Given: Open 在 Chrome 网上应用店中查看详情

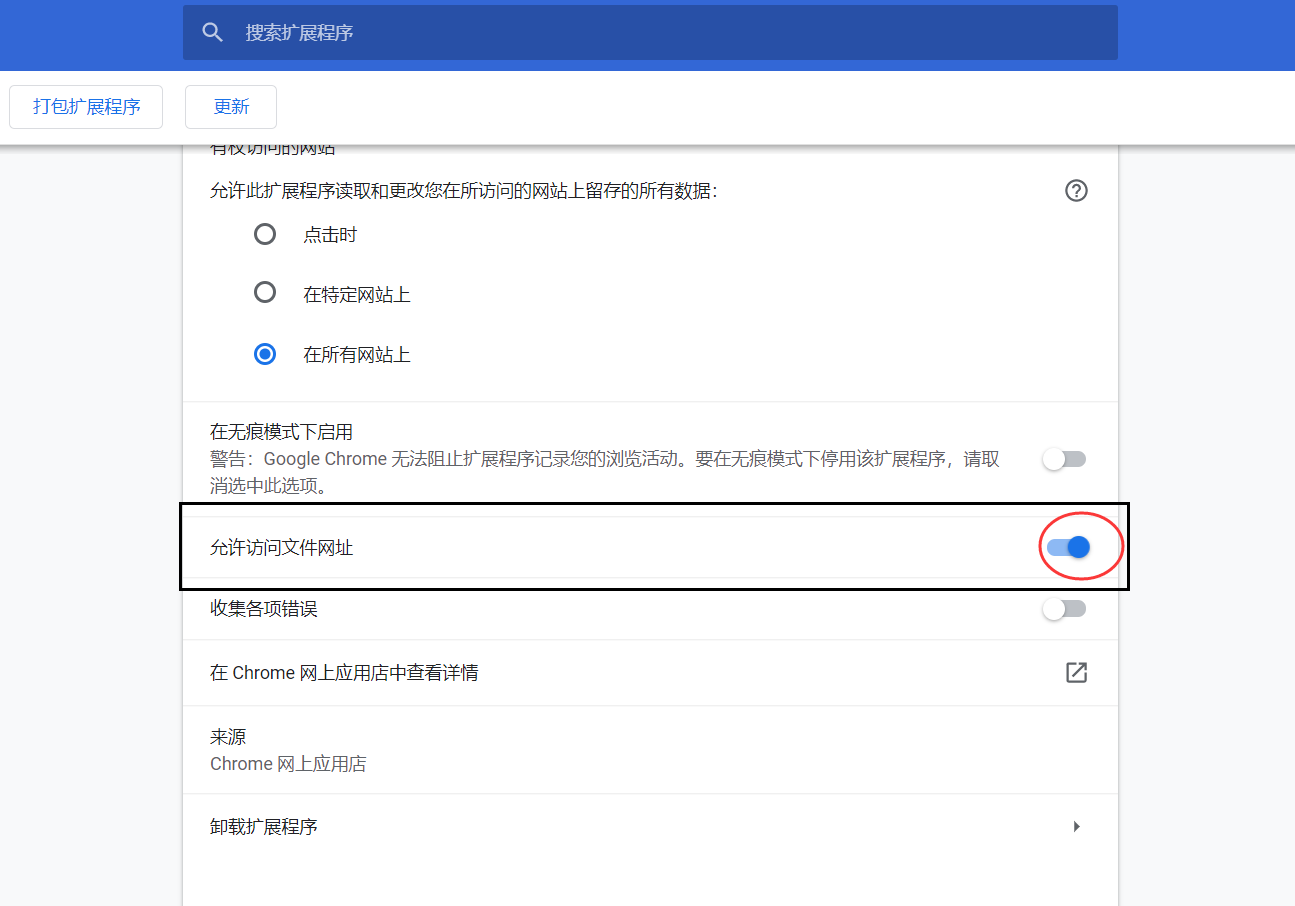Looking at the screenshot, I should point(344,672).
